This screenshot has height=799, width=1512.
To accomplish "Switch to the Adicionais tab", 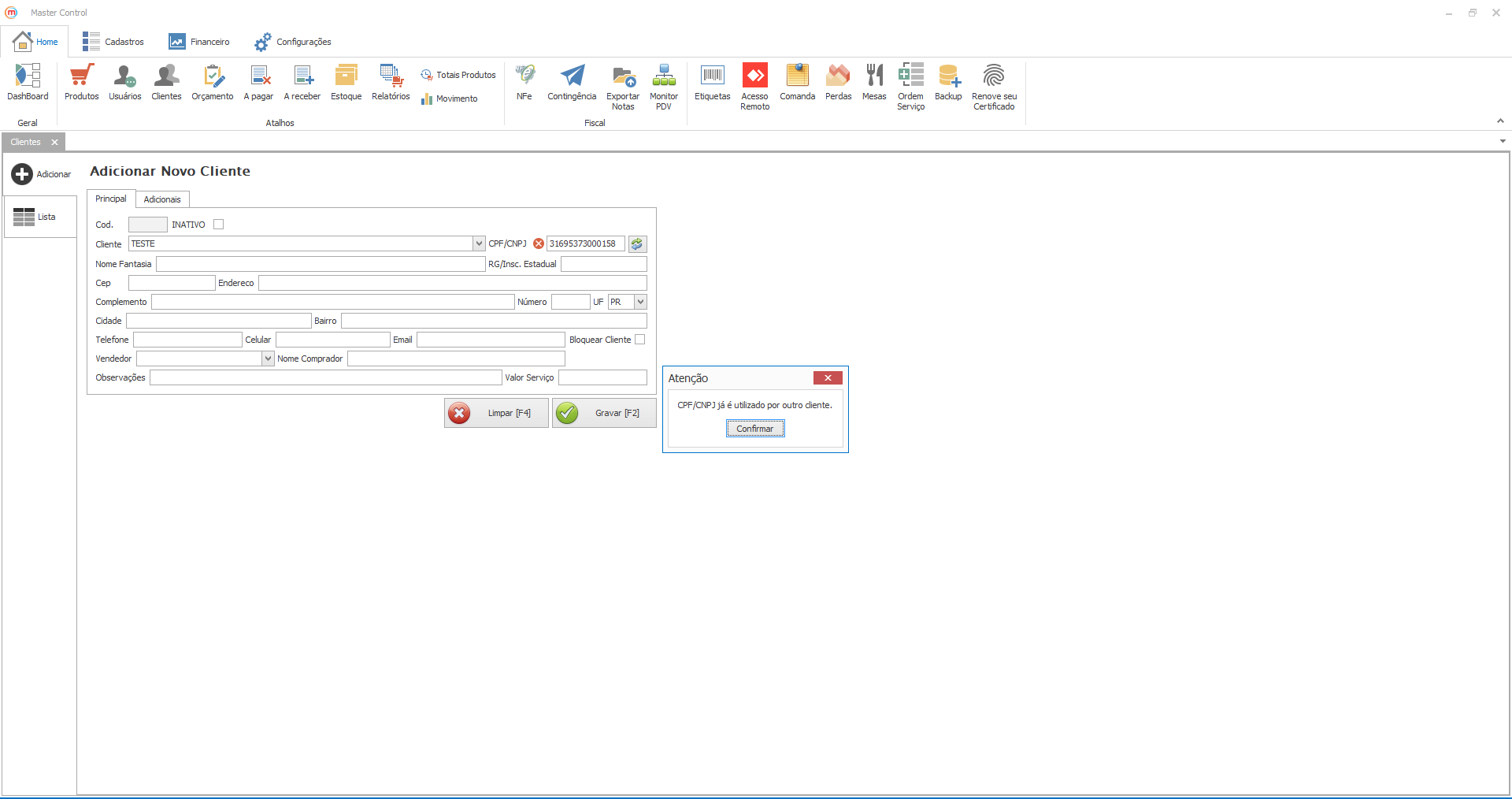I will pos(162,199).
